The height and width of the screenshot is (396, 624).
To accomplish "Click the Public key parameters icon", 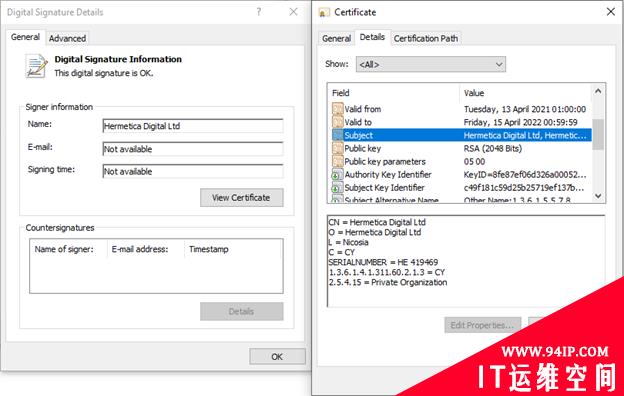I will click(x=337, y=161).
